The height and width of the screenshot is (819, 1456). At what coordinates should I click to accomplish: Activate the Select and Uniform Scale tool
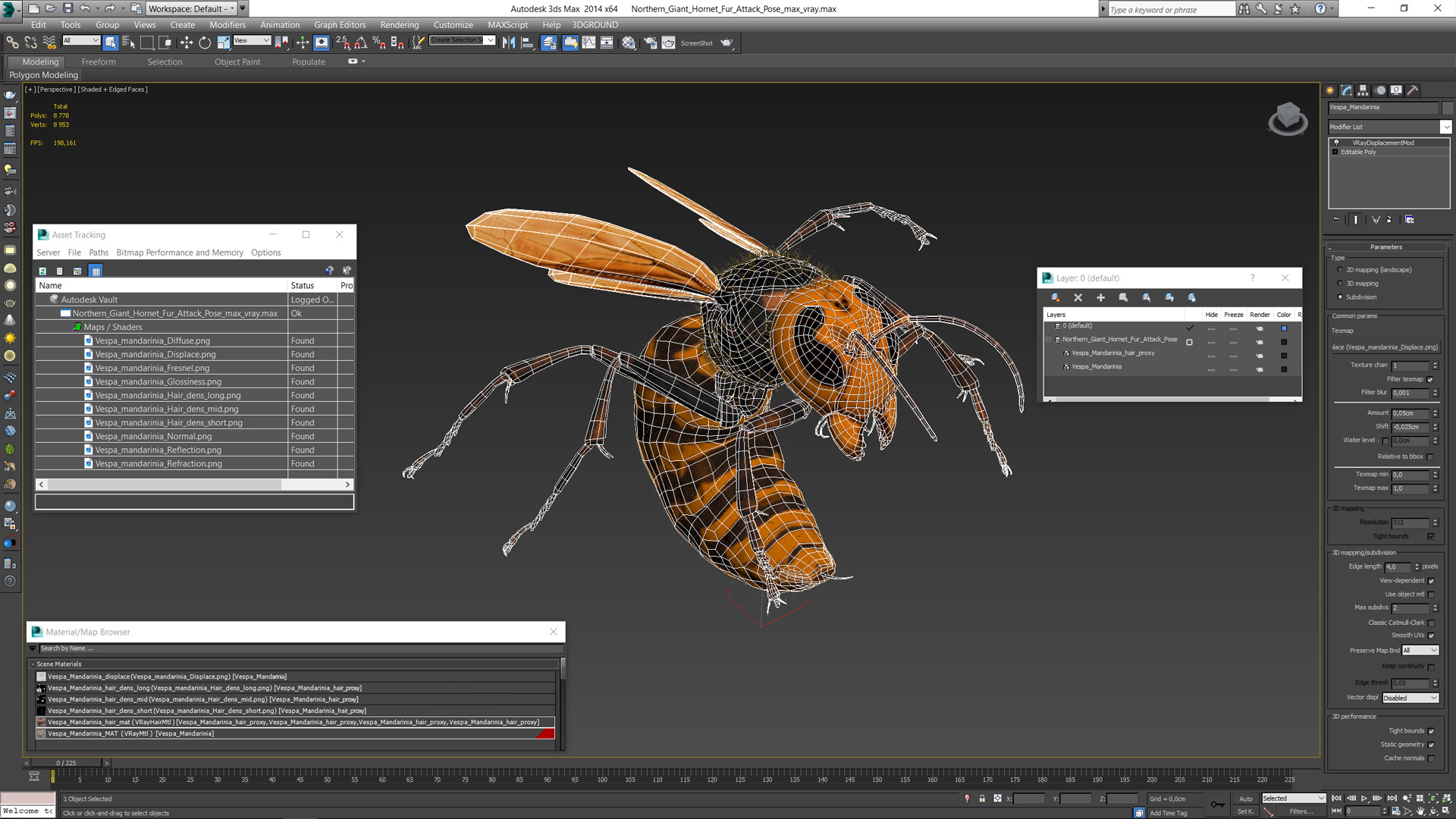pyautogui.click(x=224, y=43)
